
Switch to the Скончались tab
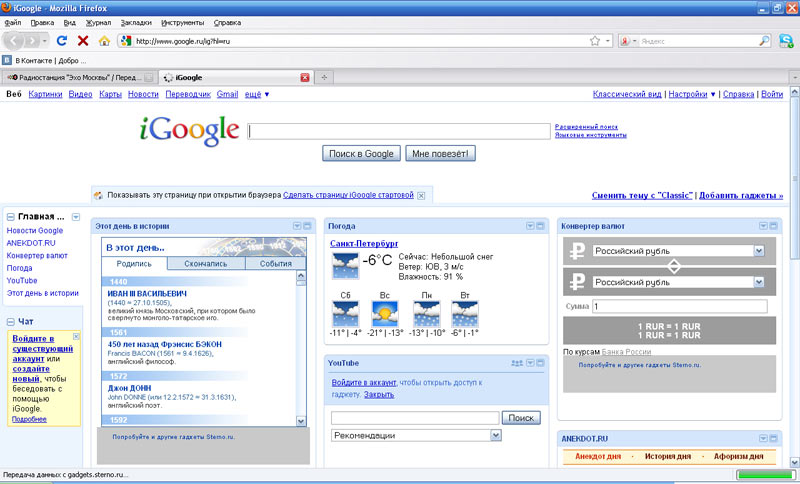[x=206, y=264]
